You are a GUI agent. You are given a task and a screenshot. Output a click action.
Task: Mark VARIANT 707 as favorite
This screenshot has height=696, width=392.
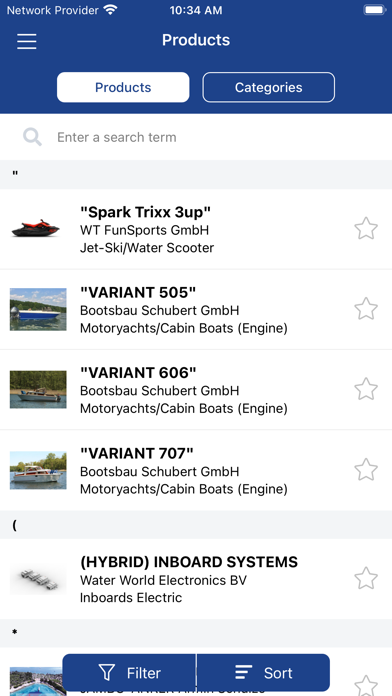(366, 470)
